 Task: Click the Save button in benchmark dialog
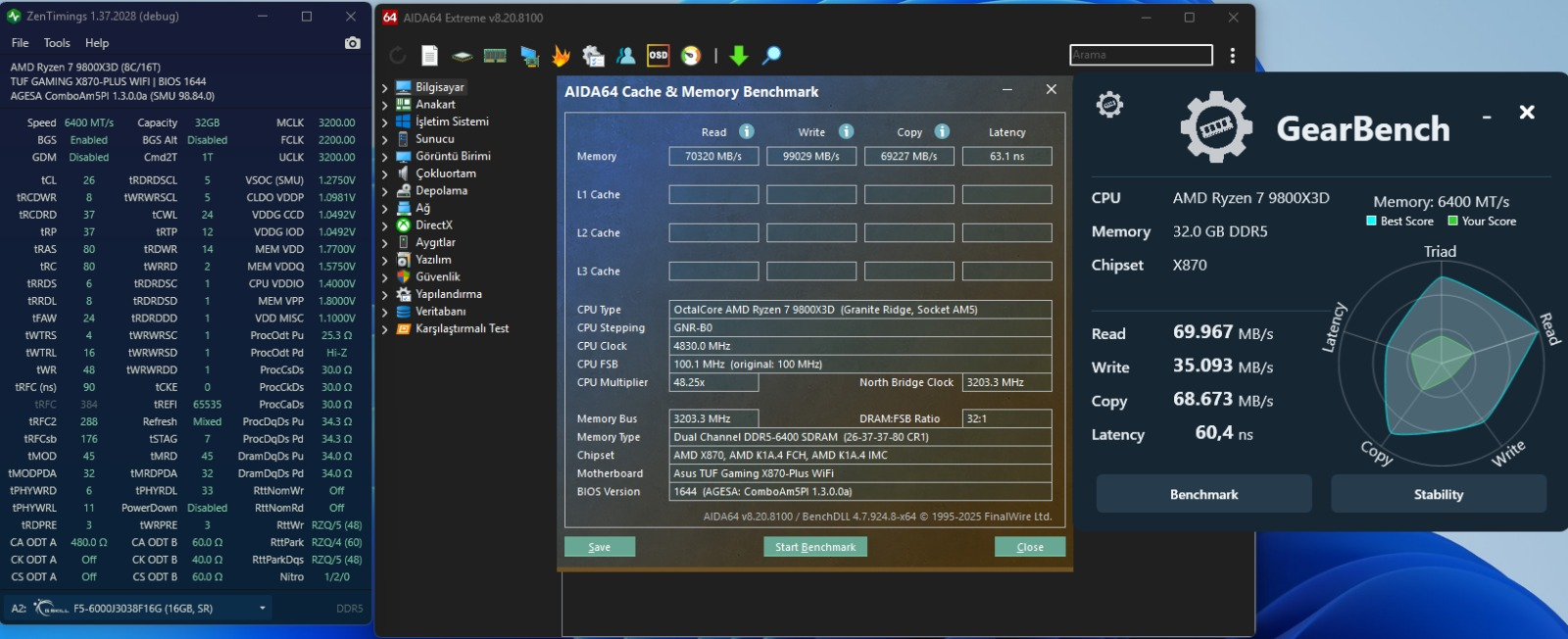[600, 547]
